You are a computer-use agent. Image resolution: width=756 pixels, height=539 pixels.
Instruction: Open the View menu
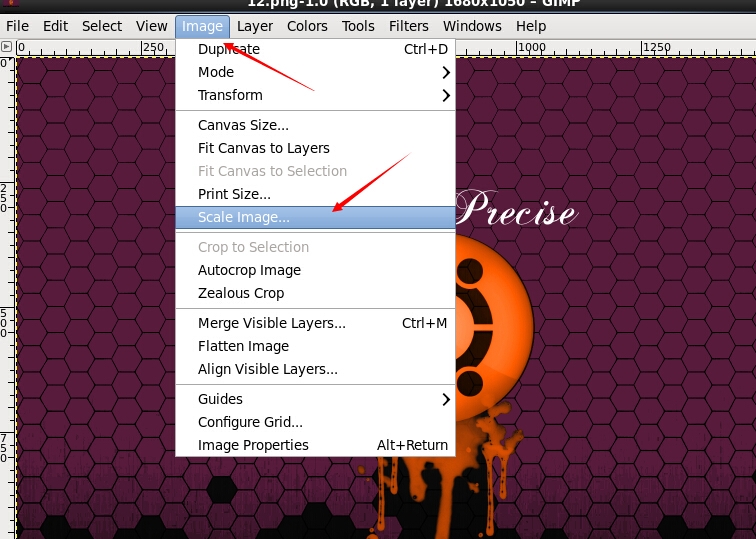click(x=151, y=26)
